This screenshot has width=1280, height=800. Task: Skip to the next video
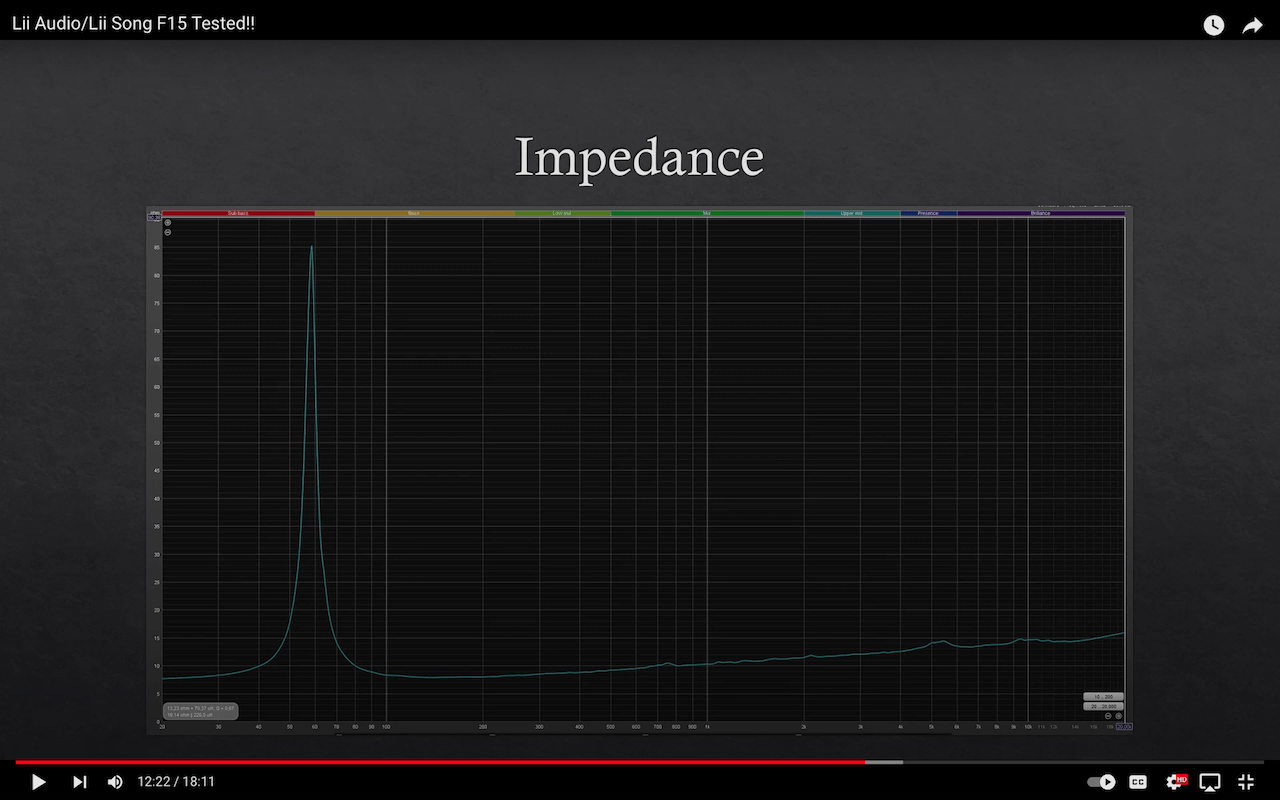pyautogui.click(x=79, y=782)
